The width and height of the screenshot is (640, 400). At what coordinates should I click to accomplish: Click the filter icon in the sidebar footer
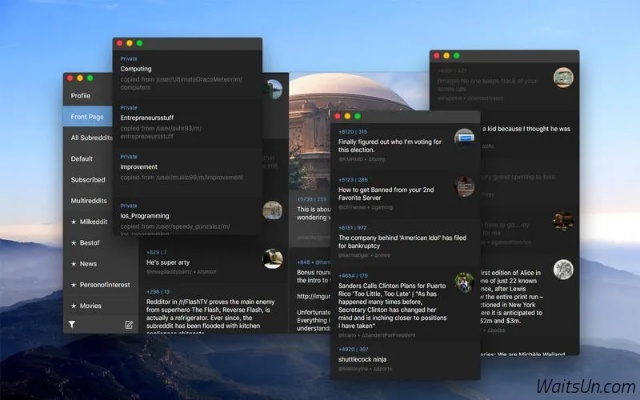tap(72, 325)
